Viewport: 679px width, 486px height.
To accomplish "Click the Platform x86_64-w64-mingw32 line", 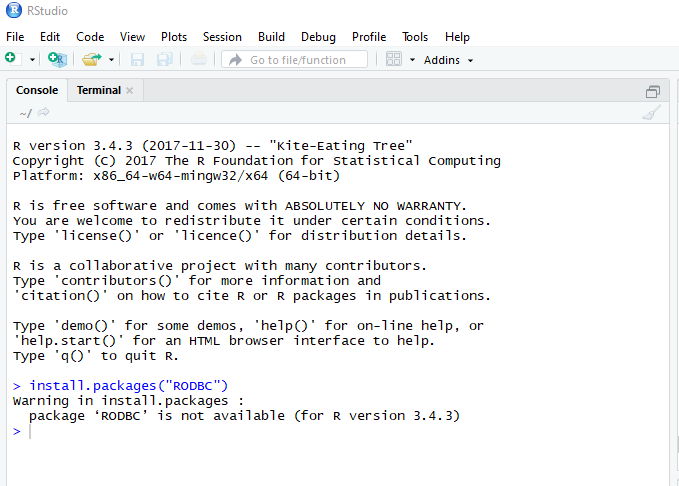I will coord(176,176).
